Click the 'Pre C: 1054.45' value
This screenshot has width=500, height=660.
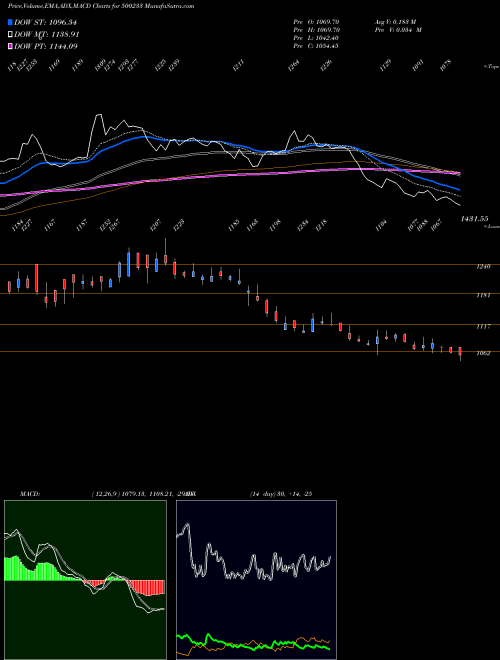[316, 45]
